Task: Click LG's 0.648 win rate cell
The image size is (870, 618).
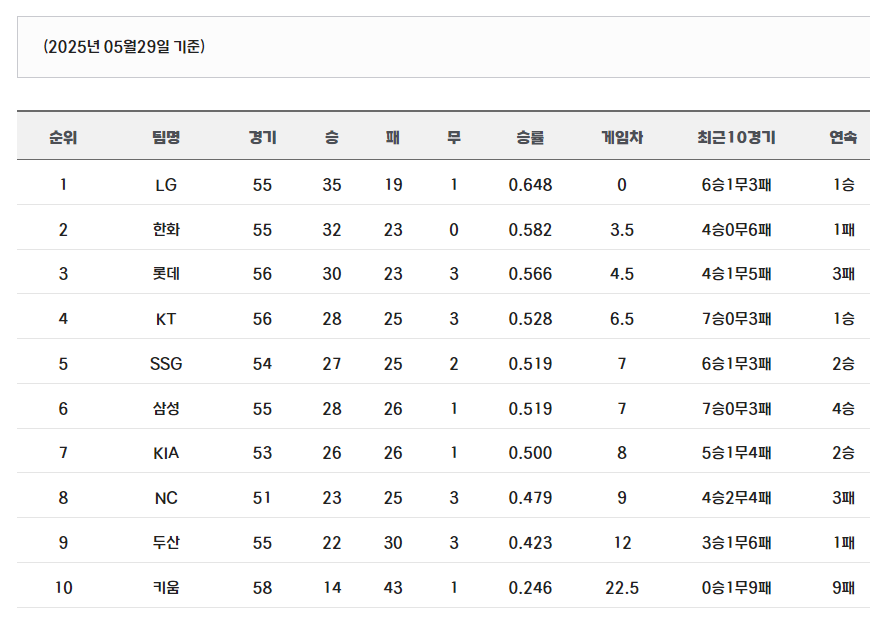Action: tap(530, 185)
